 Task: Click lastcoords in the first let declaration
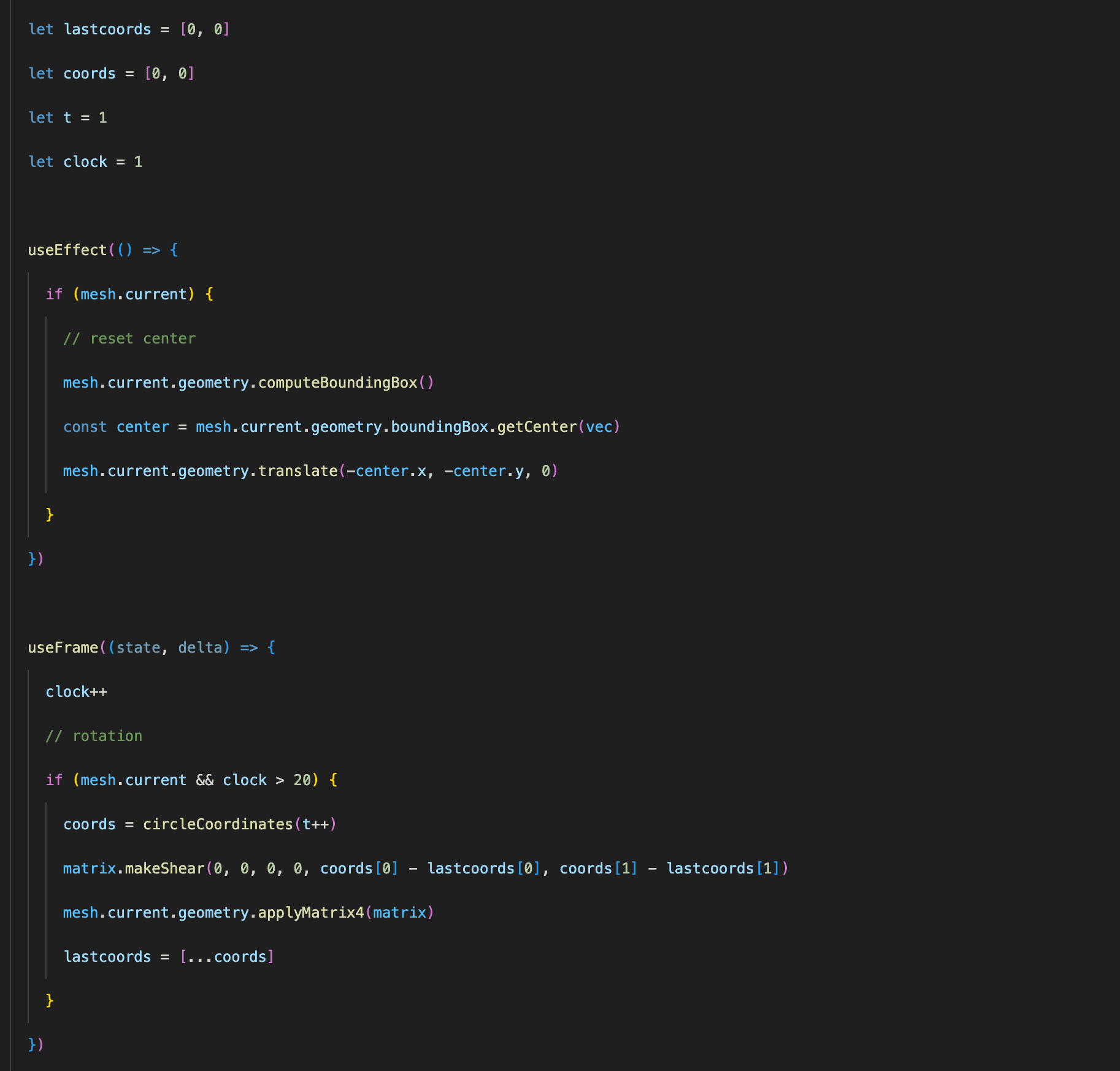coord(107,29)
